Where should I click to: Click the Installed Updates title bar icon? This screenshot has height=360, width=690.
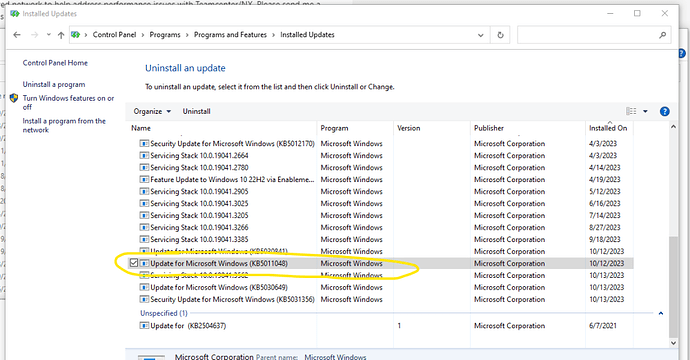[x=15, y=14]
